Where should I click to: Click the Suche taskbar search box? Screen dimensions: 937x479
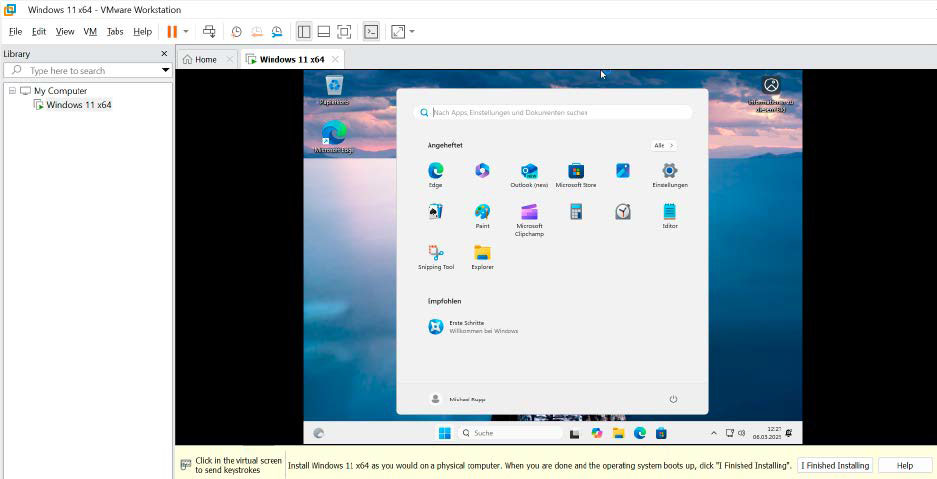[x=509, y=433]
